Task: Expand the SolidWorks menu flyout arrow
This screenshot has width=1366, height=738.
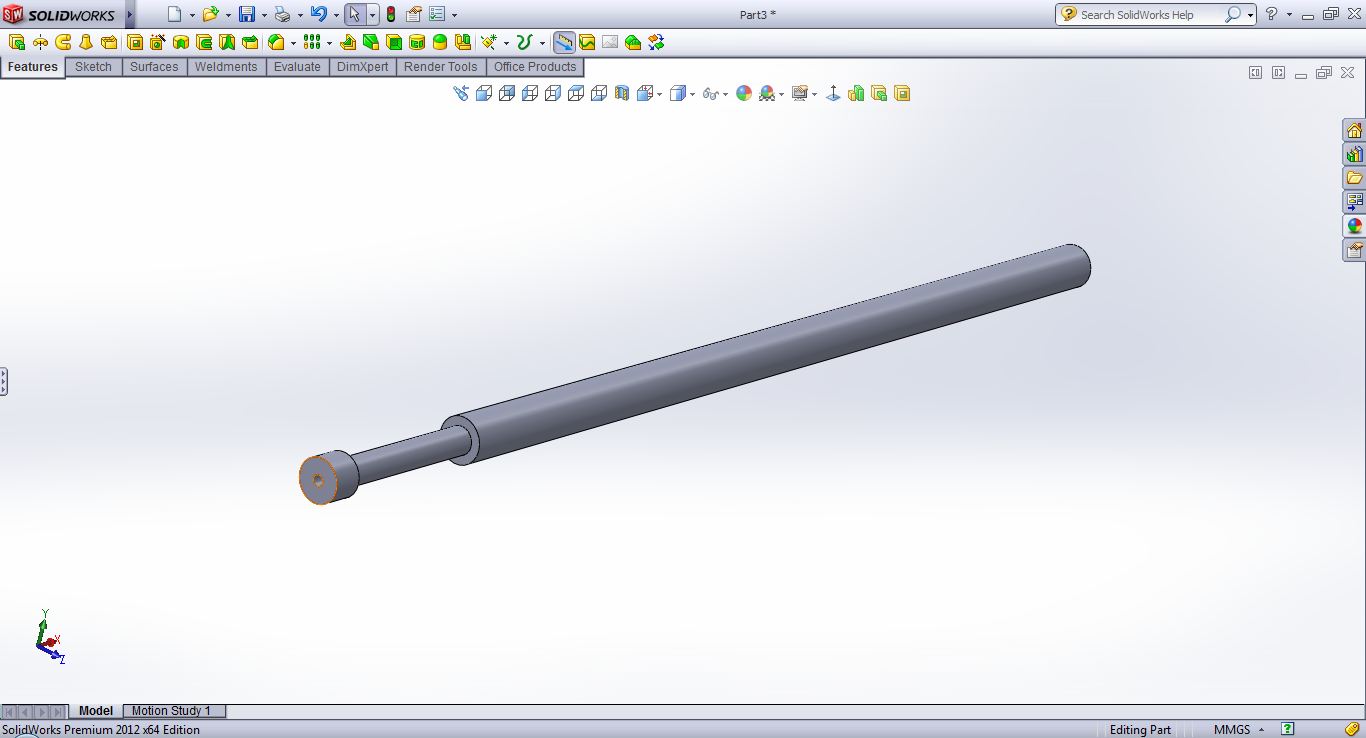Action: (130, 14)
